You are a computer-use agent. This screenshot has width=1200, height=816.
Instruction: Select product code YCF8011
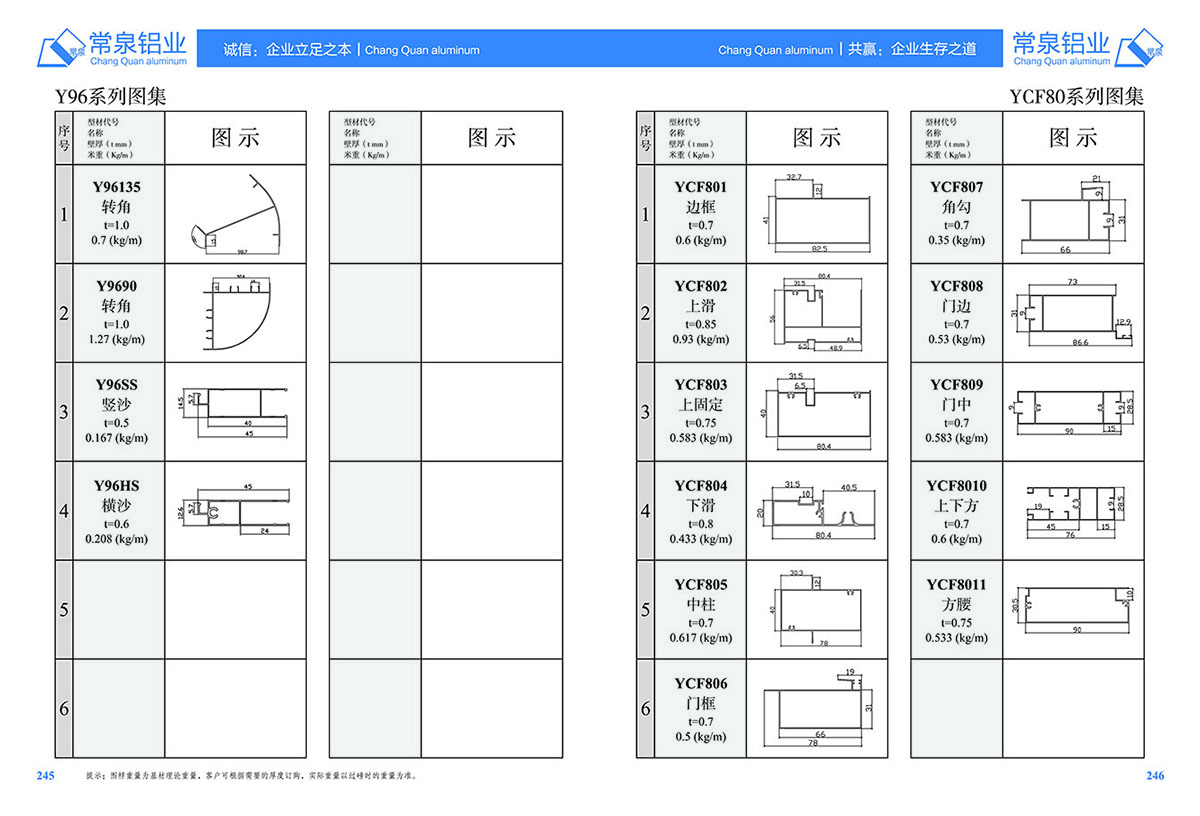(957, 585)
